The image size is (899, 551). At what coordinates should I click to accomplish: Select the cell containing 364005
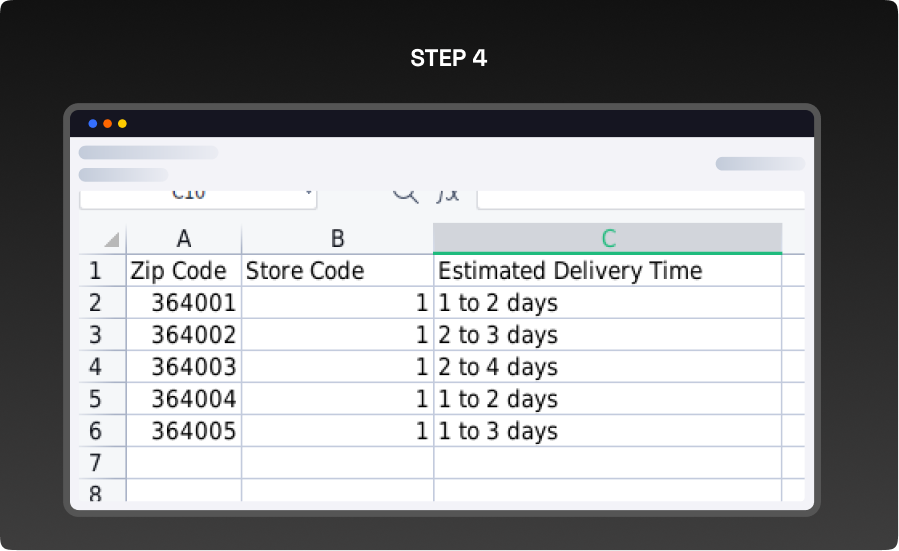[x=184, y=431]
